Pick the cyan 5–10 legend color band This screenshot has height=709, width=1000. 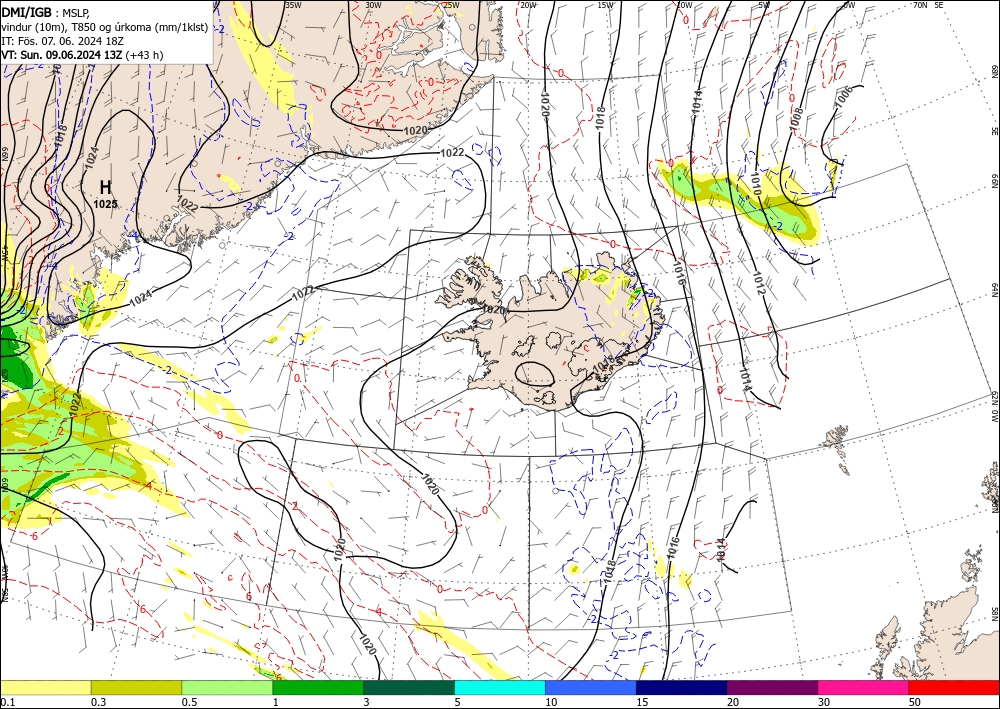[x=500, y=687]
